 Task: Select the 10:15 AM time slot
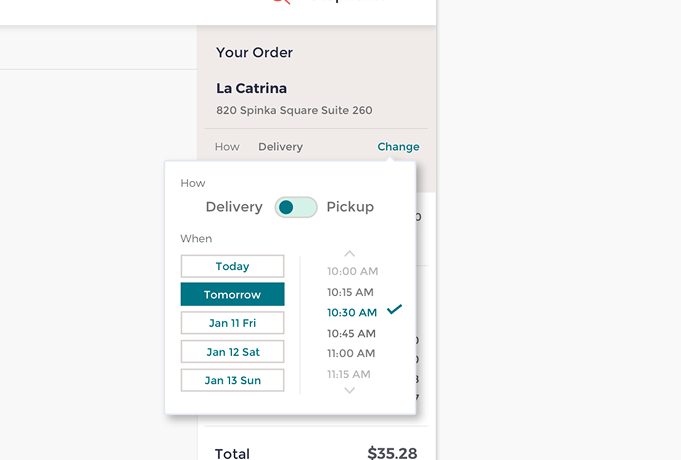click(350, 292)
